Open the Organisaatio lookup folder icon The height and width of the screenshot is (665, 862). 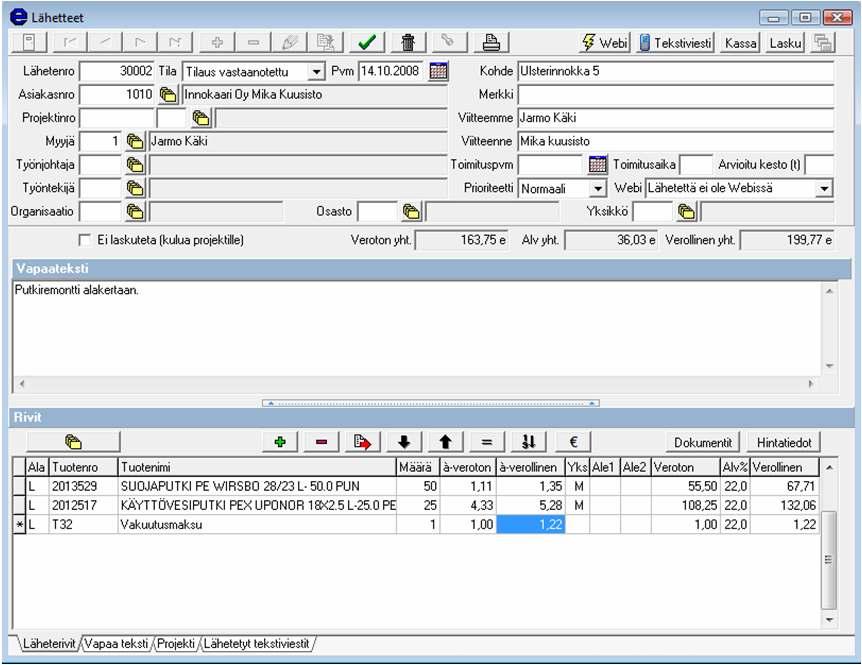(x=135, y=212)
